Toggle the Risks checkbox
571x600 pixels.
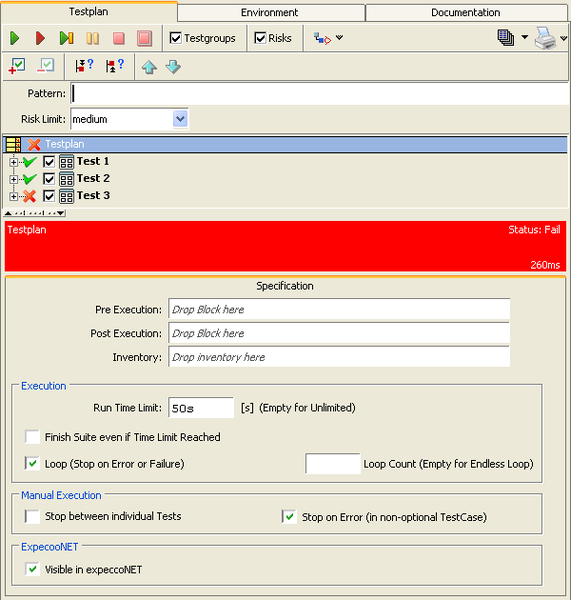(260, 38)
